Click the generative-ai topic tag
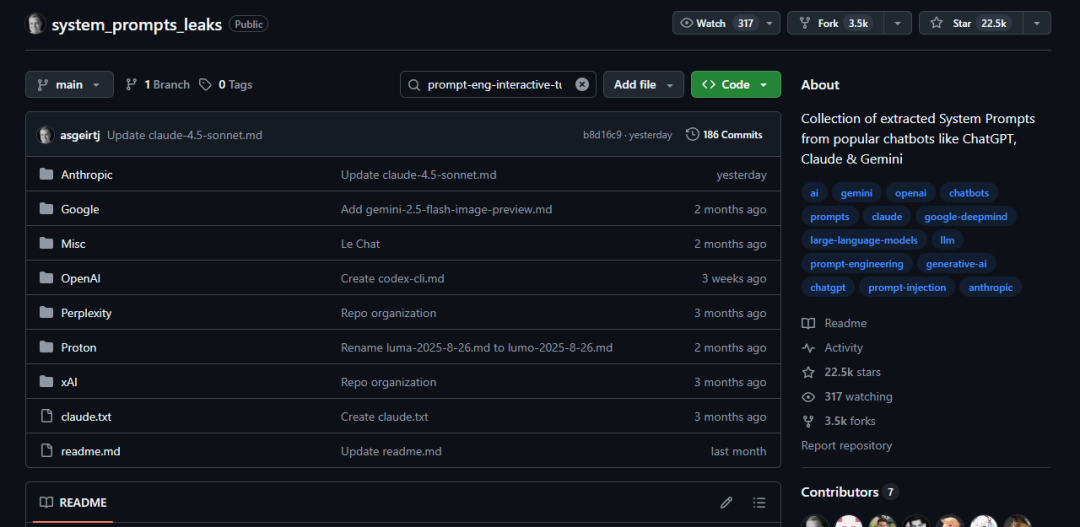The width and height of the screenshot is (1080, 527). pos(956,264)
